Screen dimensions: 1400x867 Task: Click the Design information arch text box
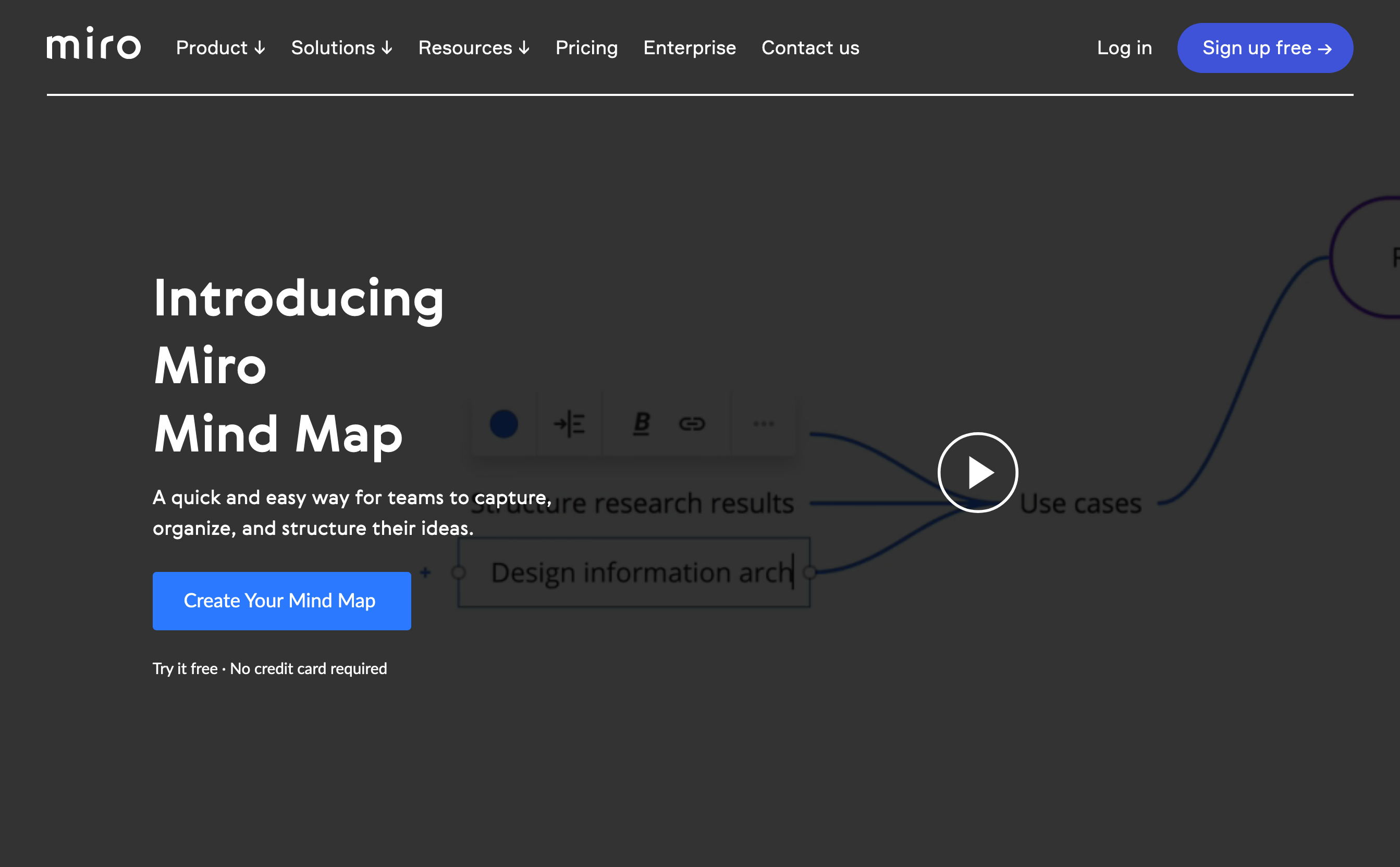634,572
